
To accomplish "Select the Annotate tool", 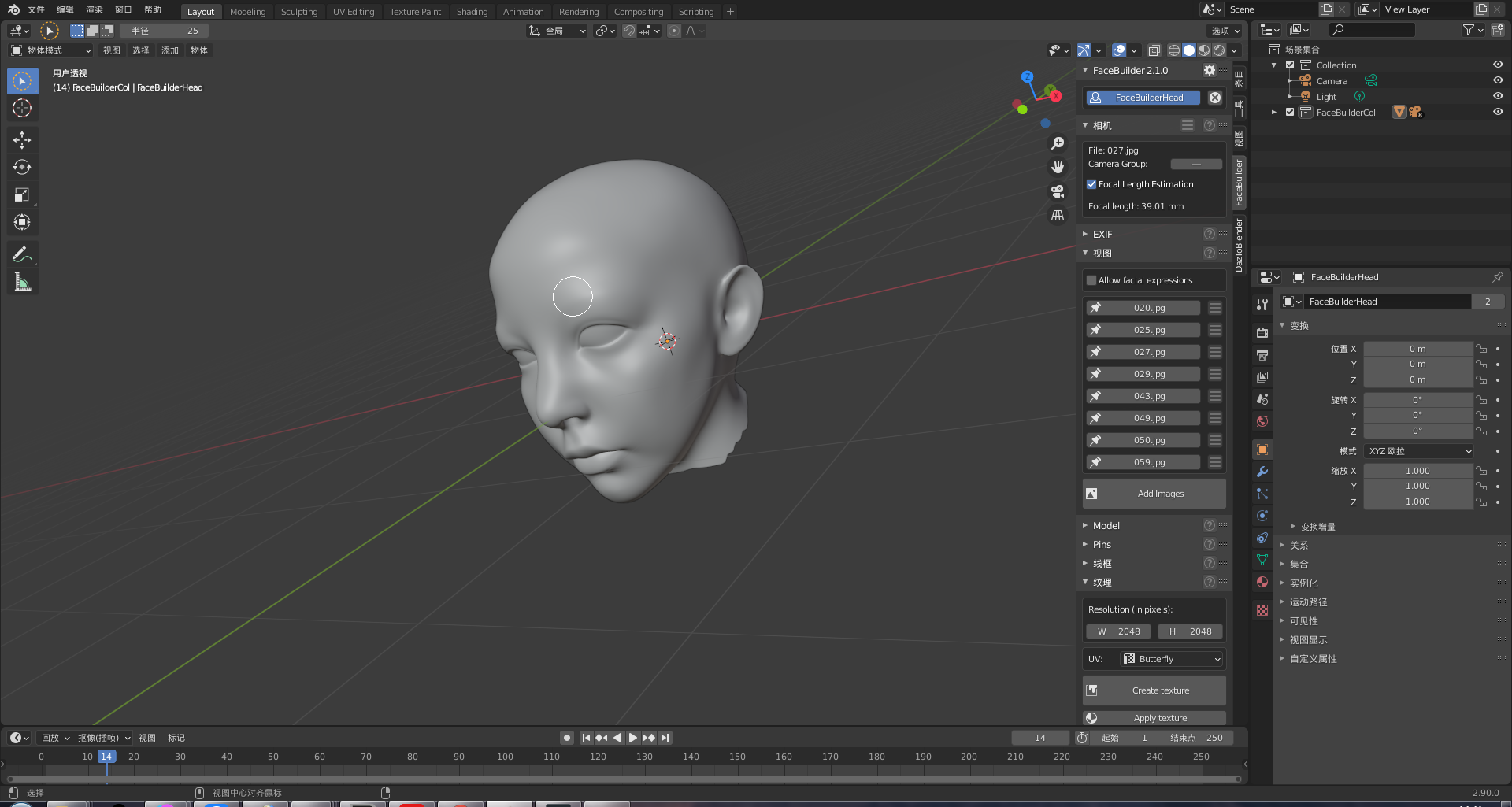I will point(22,254).
